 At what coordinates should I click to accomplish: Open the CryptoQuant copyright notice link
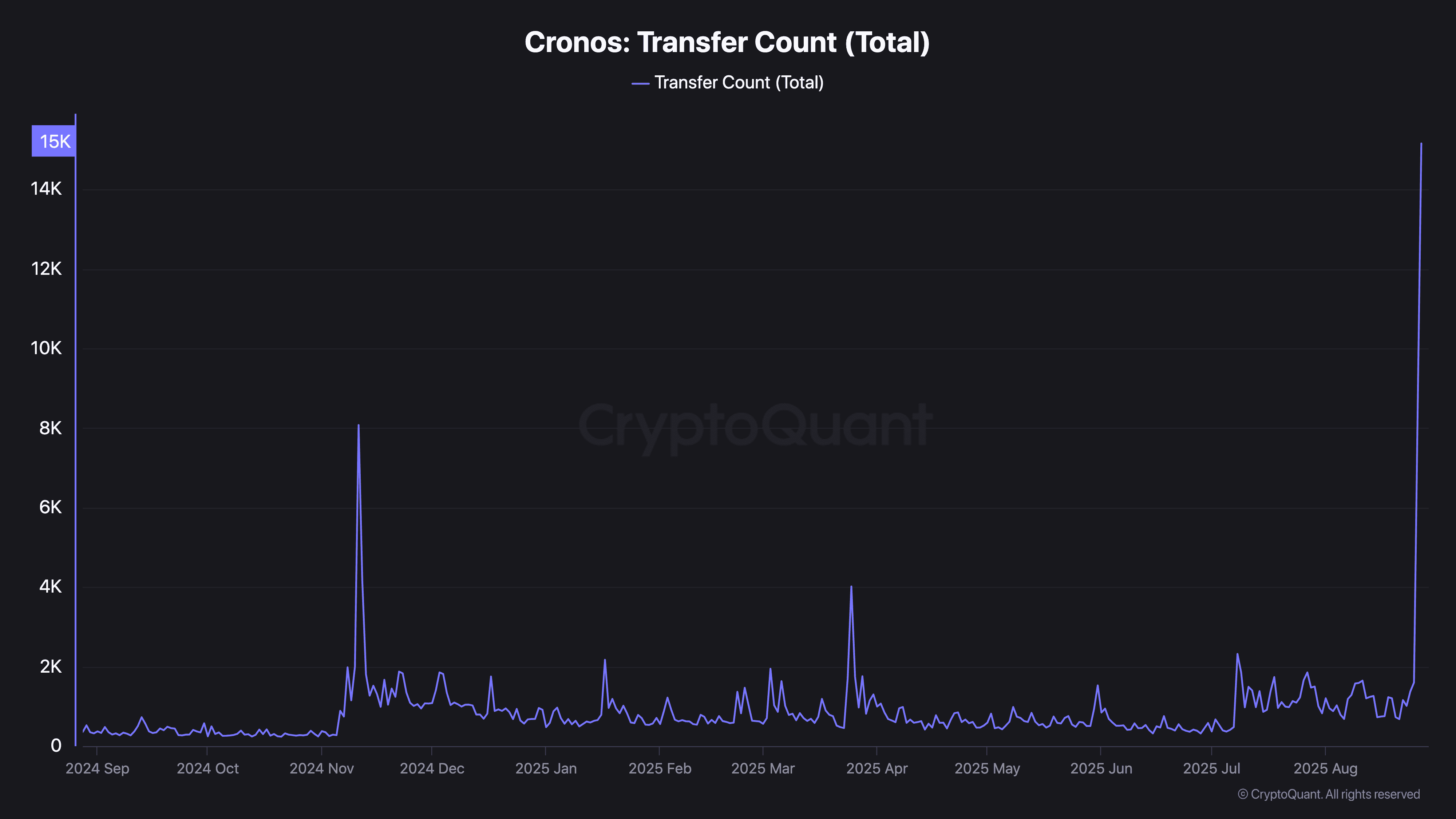click(1328, 794)
